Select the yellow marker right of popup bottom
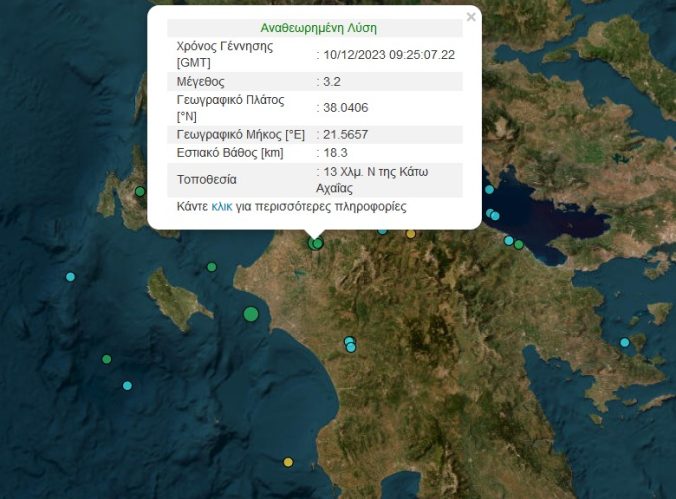 tap(410, 233)
